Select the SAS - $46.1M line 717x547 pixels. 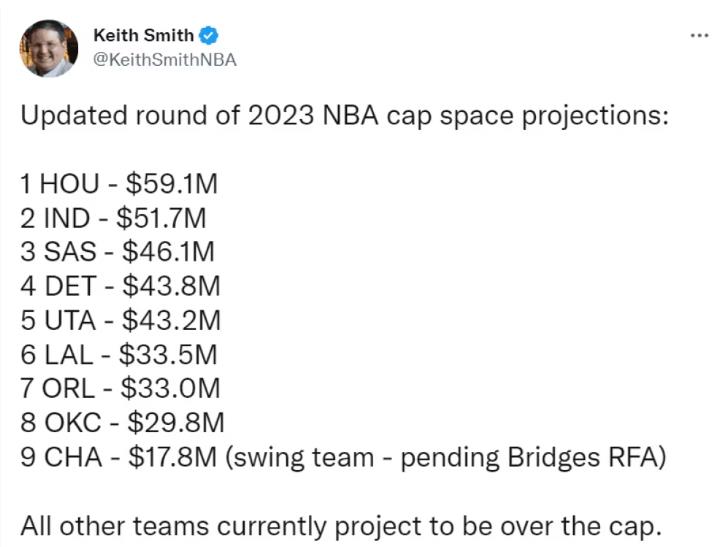point(116,250)
